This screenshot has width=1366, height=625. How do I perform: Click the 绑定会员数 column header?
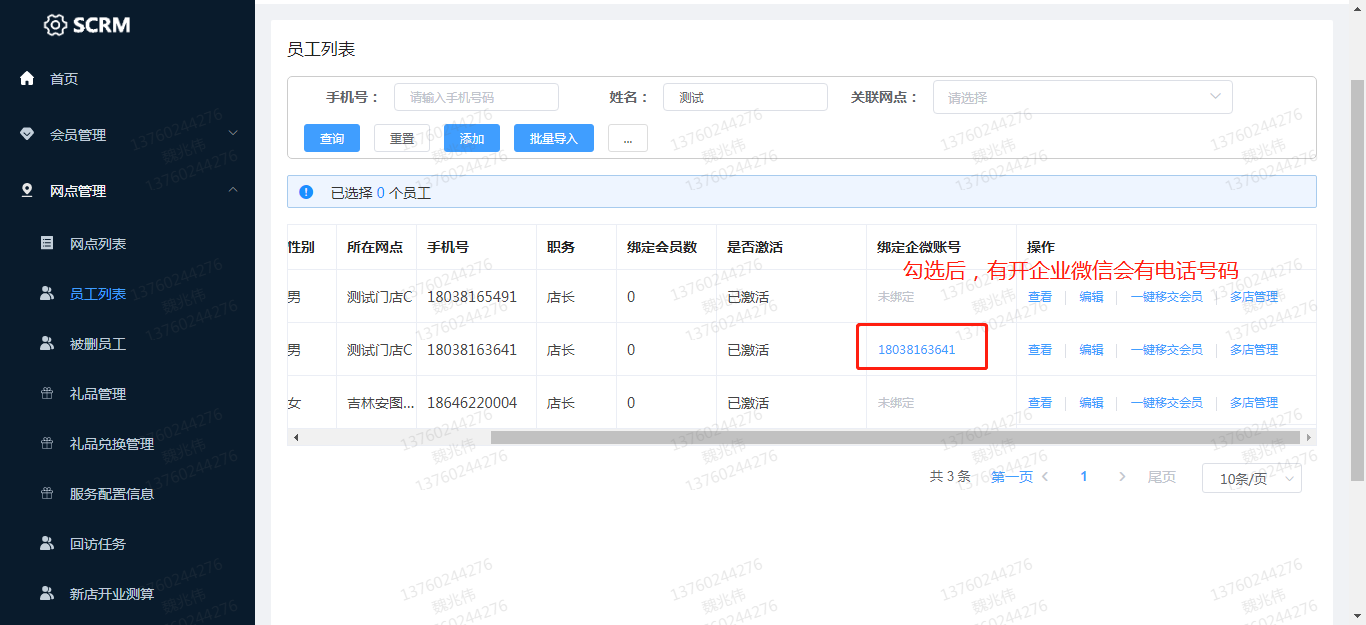coord(662,247)
